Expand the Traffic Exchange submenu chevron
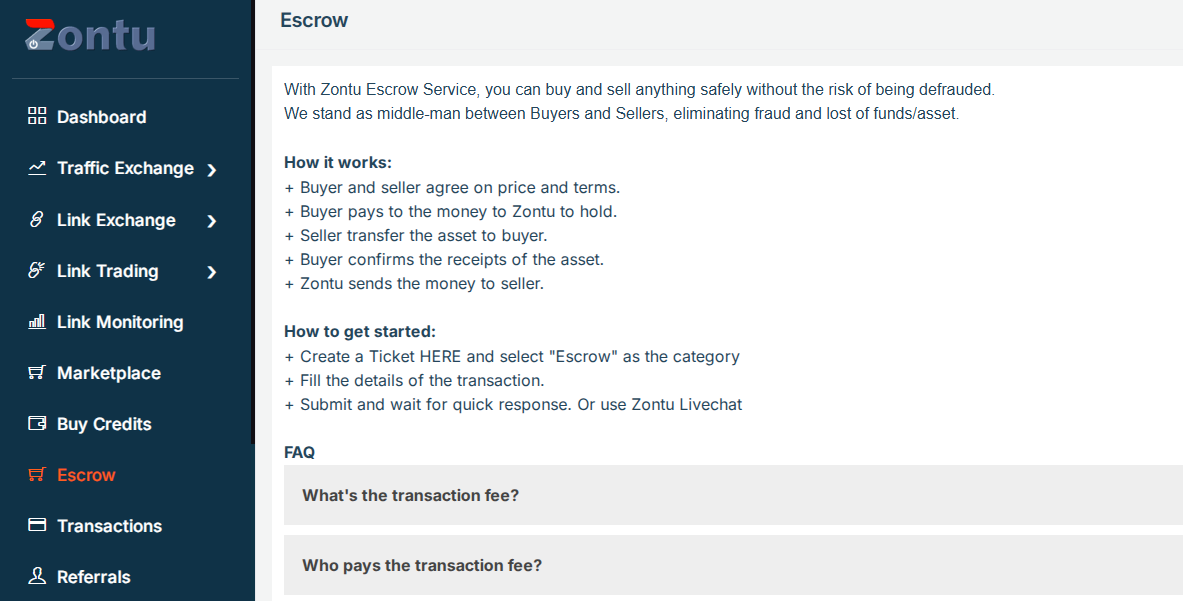The height and width of the screenshot is (601, 1183). [x=212, y=170]
